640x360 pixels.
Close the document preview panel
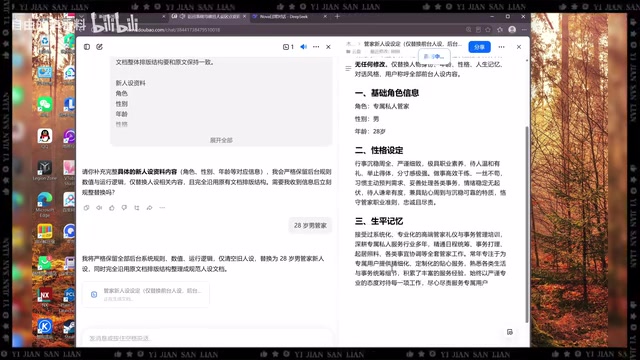point(519,47)
